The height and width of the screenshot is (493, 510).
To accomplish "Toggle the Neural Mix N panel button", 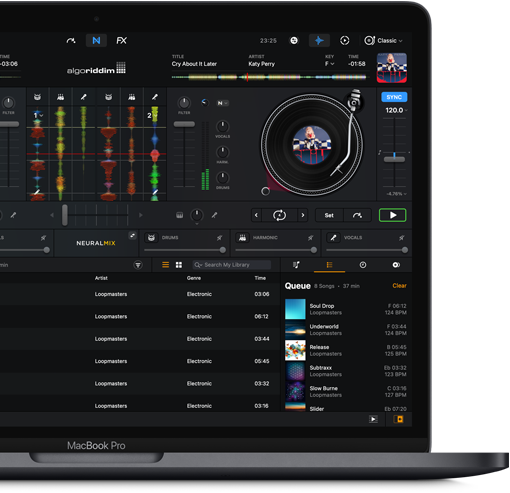I will click(x=96, y=41).
